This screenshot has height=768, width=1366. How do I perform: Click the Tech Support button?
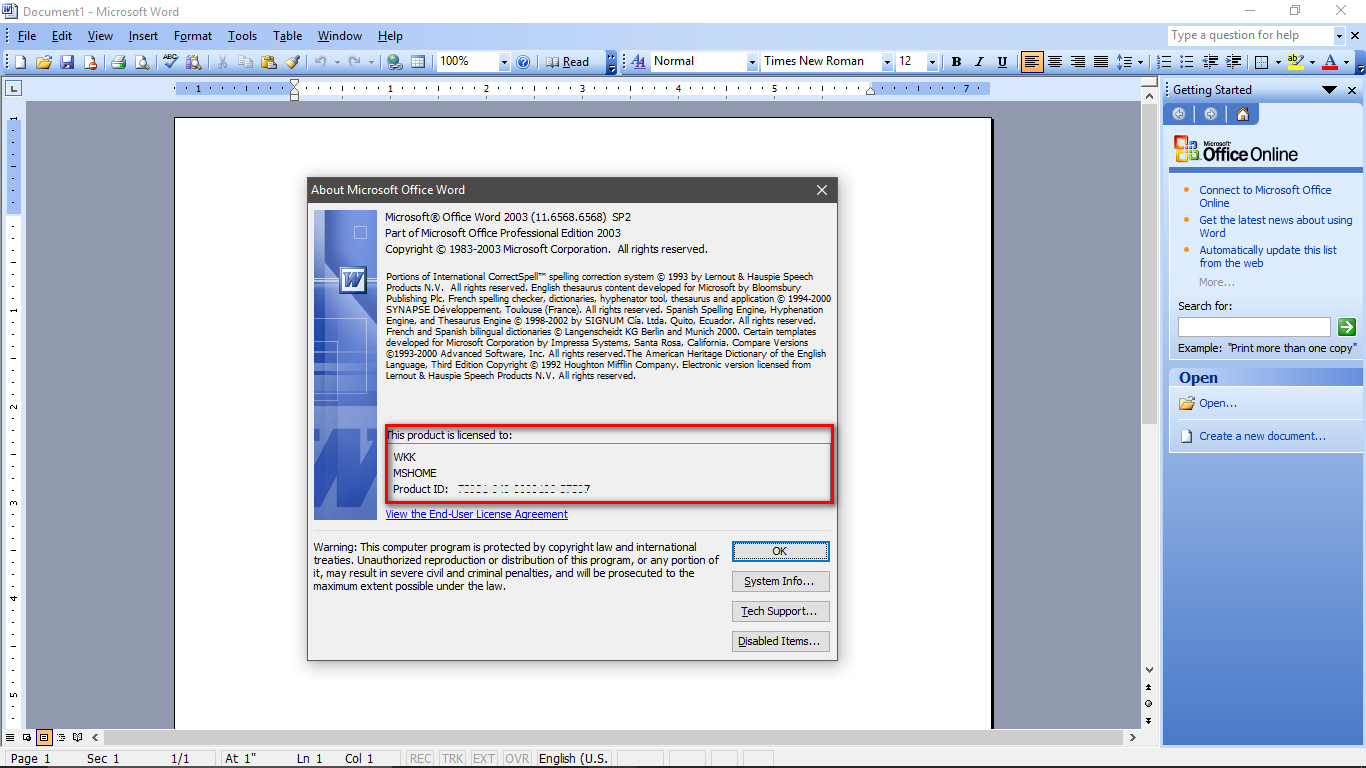780,611
